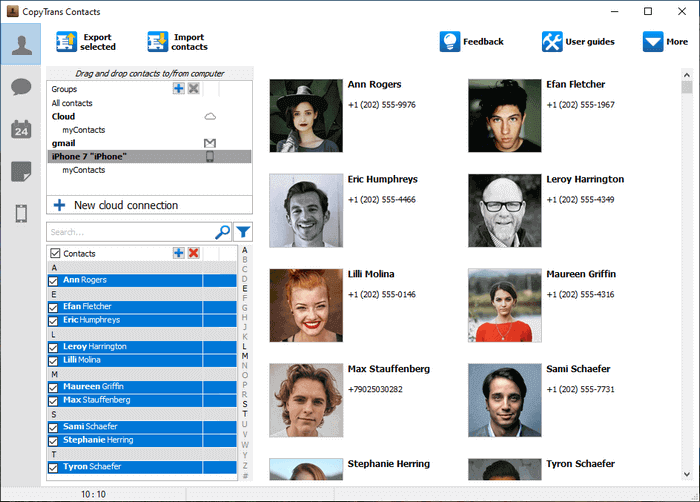The image size is (700, 502).
Task: Uncheck Max Stauffenberg checkbox
Action: click(x=53, y=401)
